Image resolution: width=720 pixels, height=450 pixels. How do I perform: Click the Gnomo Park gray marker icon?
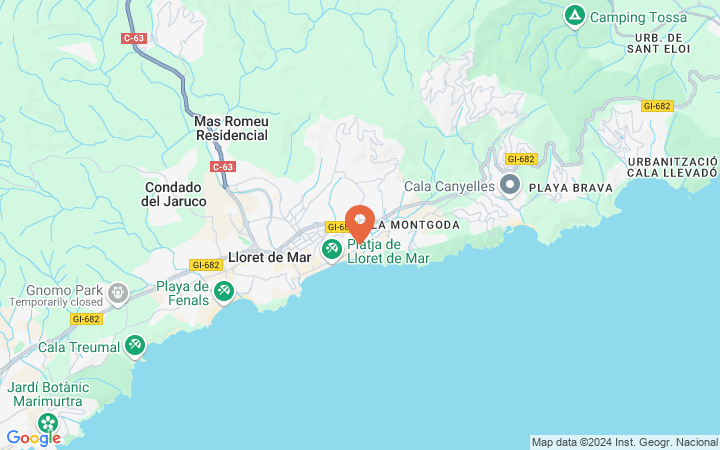click(118, 294)
